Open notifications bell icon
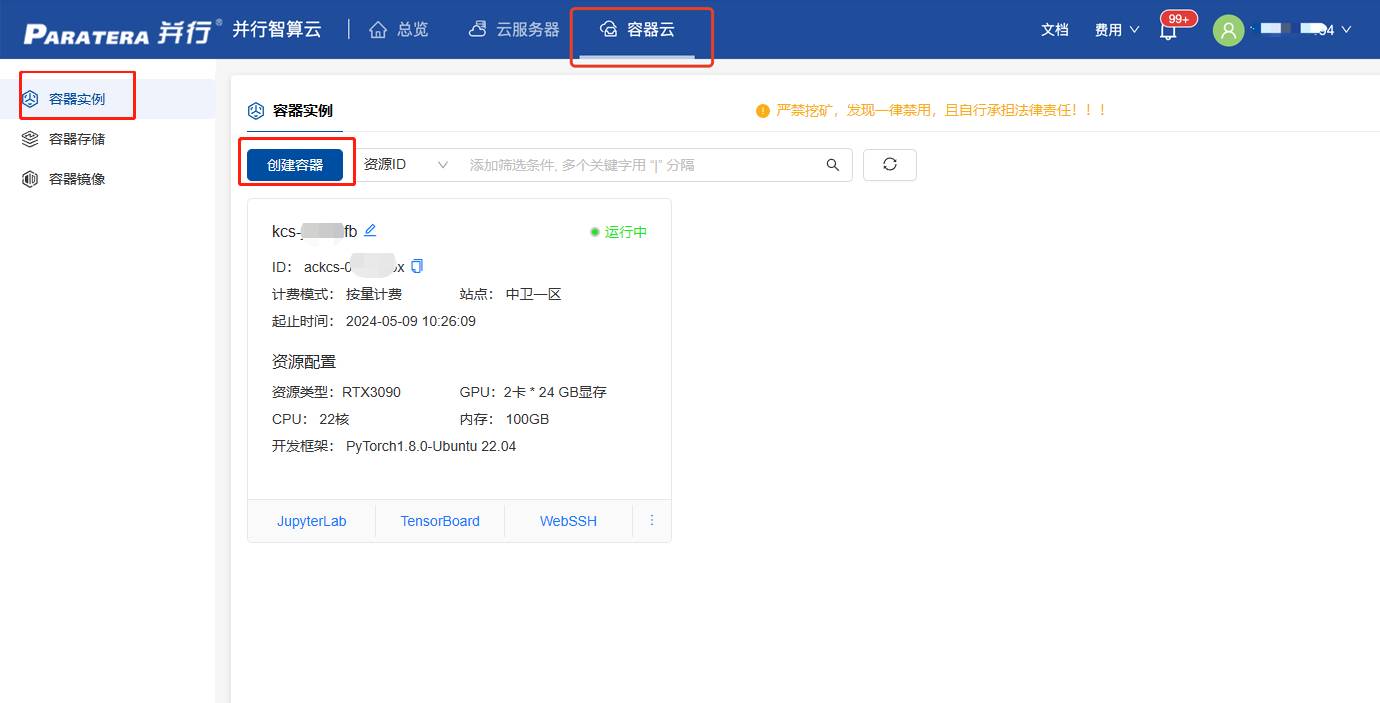 1168,31
